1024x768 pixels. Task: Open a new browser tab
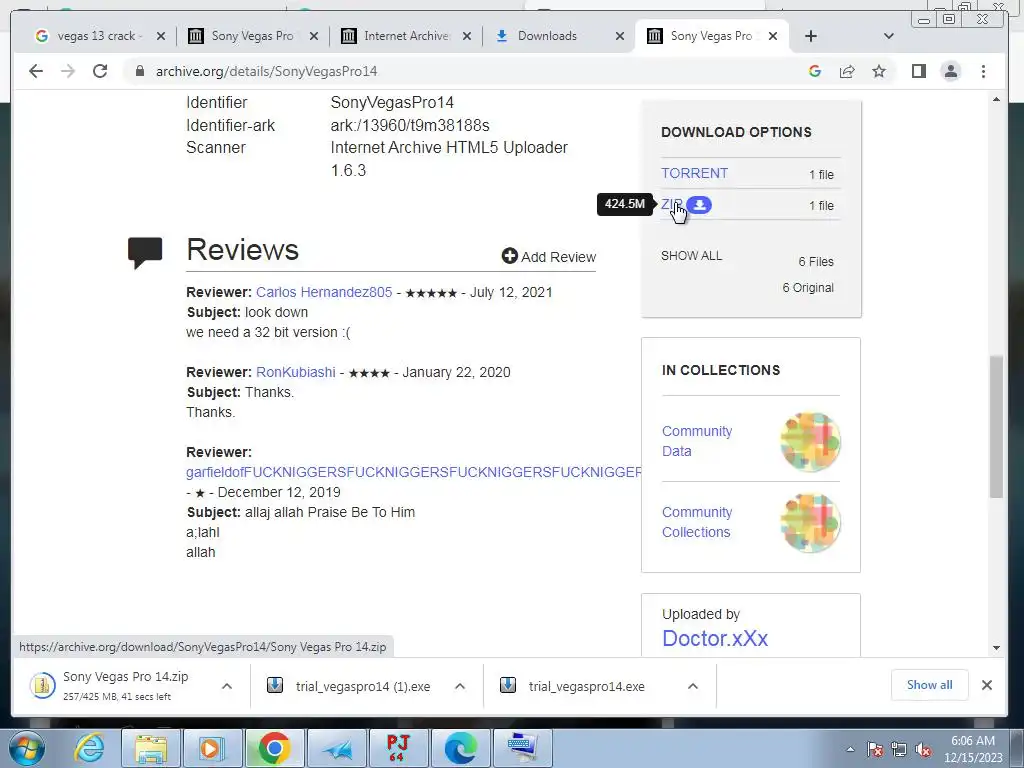pyautogui.click(x=810, y=36)
